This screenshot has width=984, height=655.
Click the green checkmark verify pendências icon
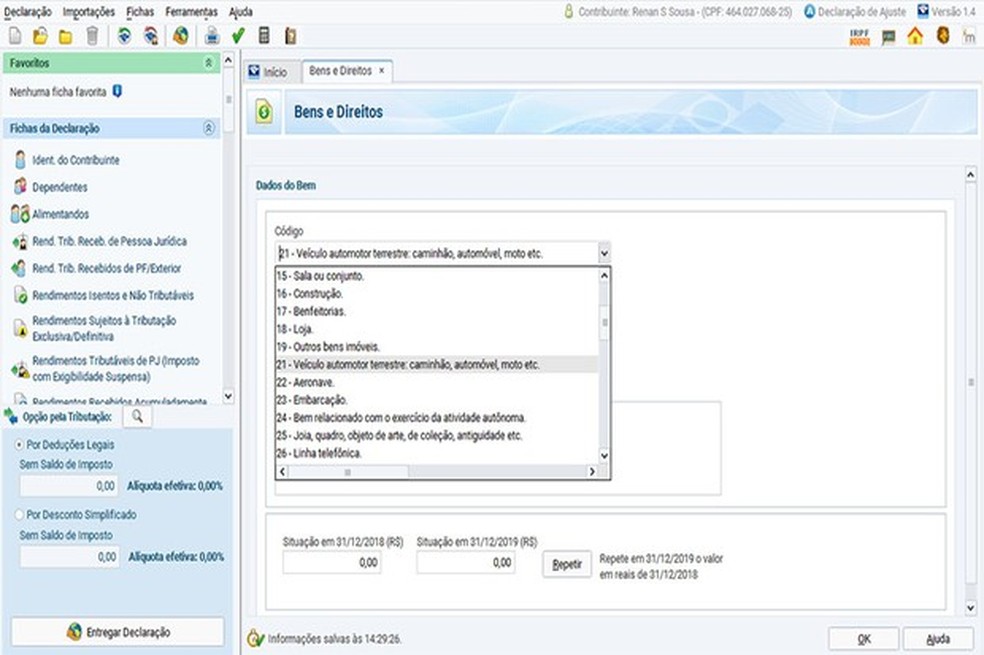[238, 36]
